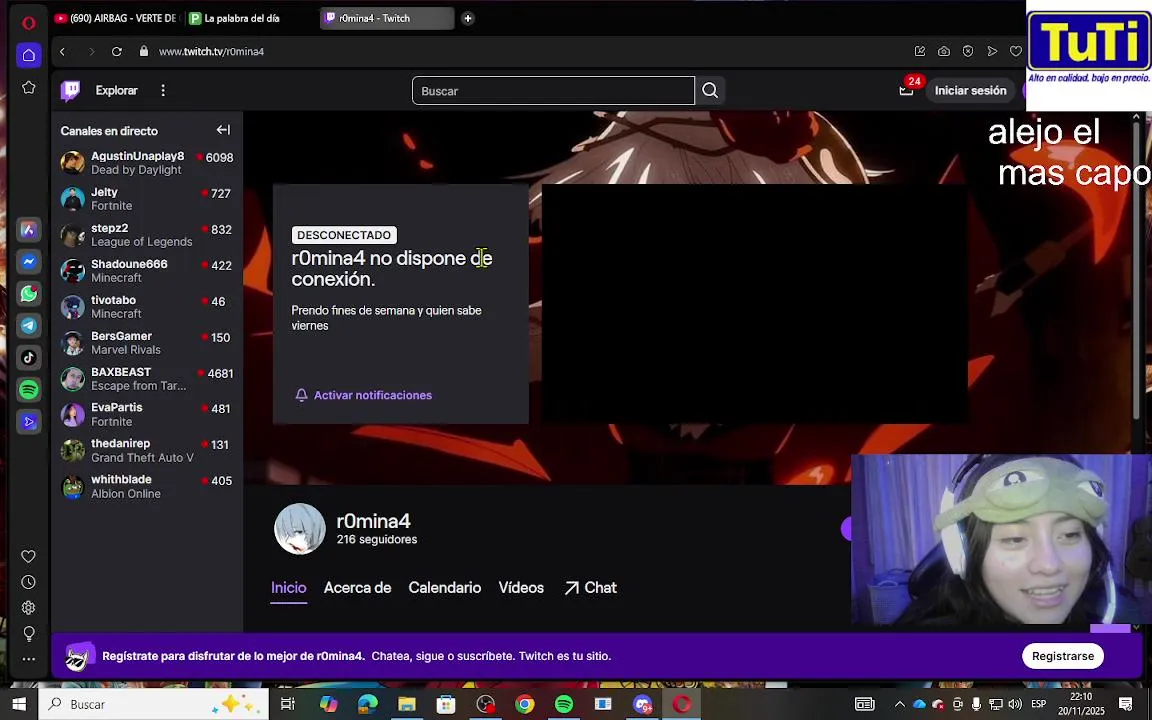Open Opera sidebar home icon
Image resolution: width=1152 pixels, height=720 pixels.
tap(29, 55)
